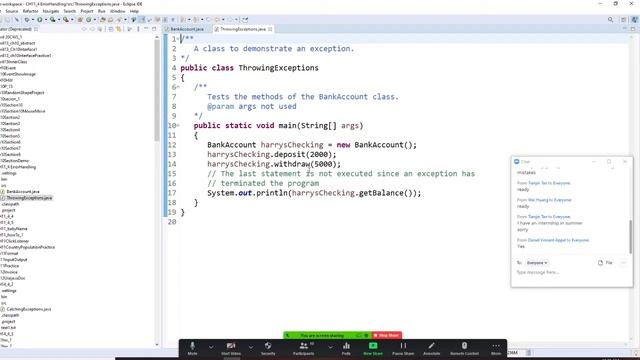Open Polls from the Zoom toolbar
This screenshot has width=640, height=360.
point(346,348)
